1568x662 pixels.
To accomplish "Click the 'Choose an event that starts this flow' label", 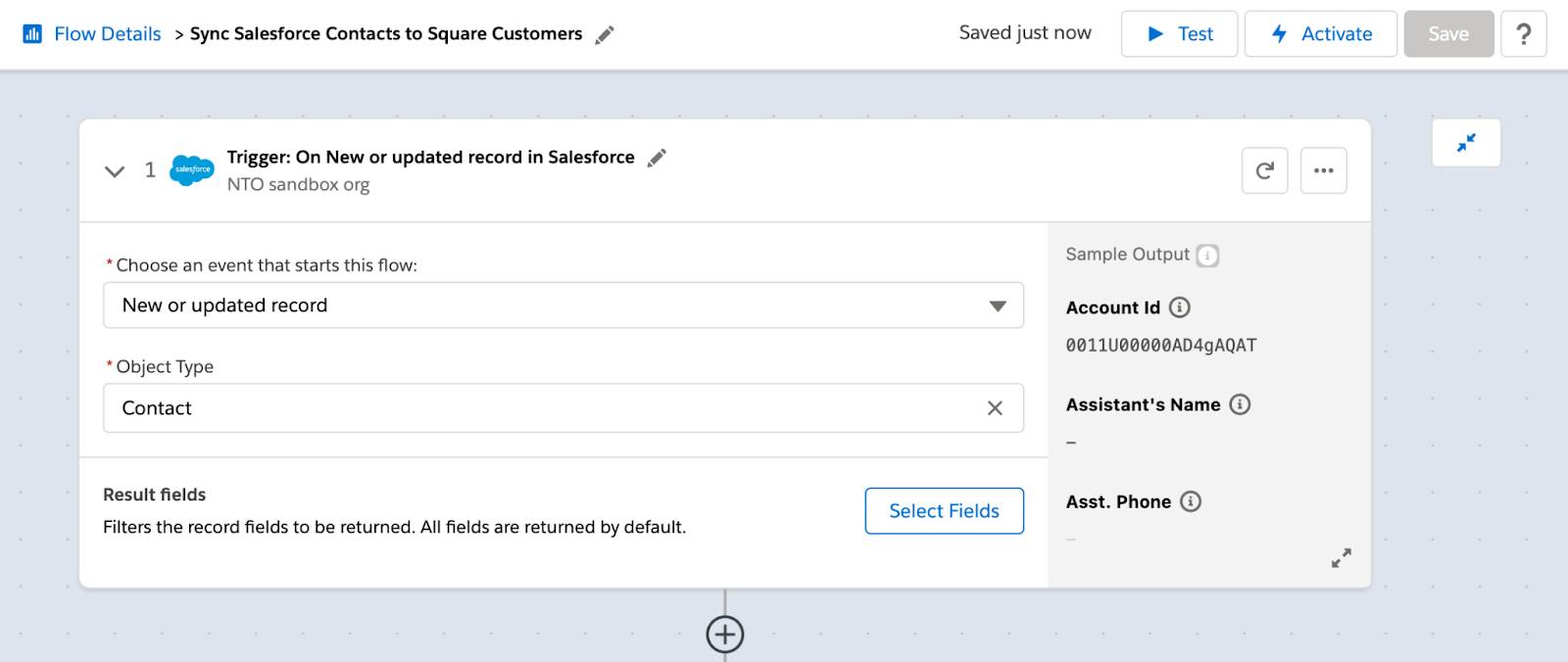I will click(267, 265).
